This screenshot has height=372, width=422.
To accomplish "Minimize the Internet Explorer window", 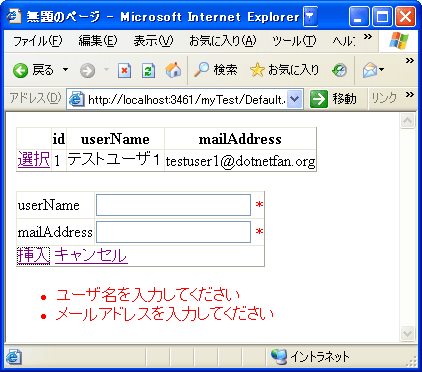I will [x=359, y=16].
